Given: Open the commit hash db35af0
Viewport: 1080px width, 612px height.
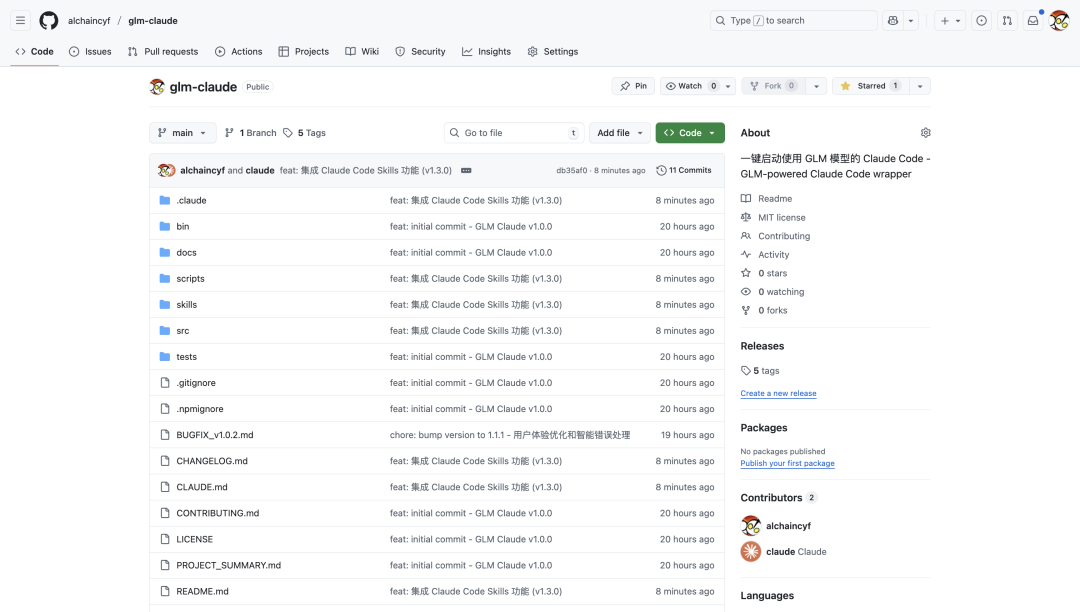Looking at the screenshot, I should click(572, 170).
